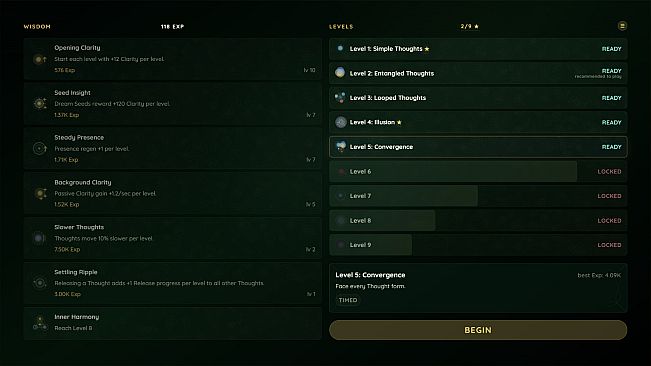Start the level with the BEGIN button
This screenshot has height=366, width=651.
(x=478, y=330)
